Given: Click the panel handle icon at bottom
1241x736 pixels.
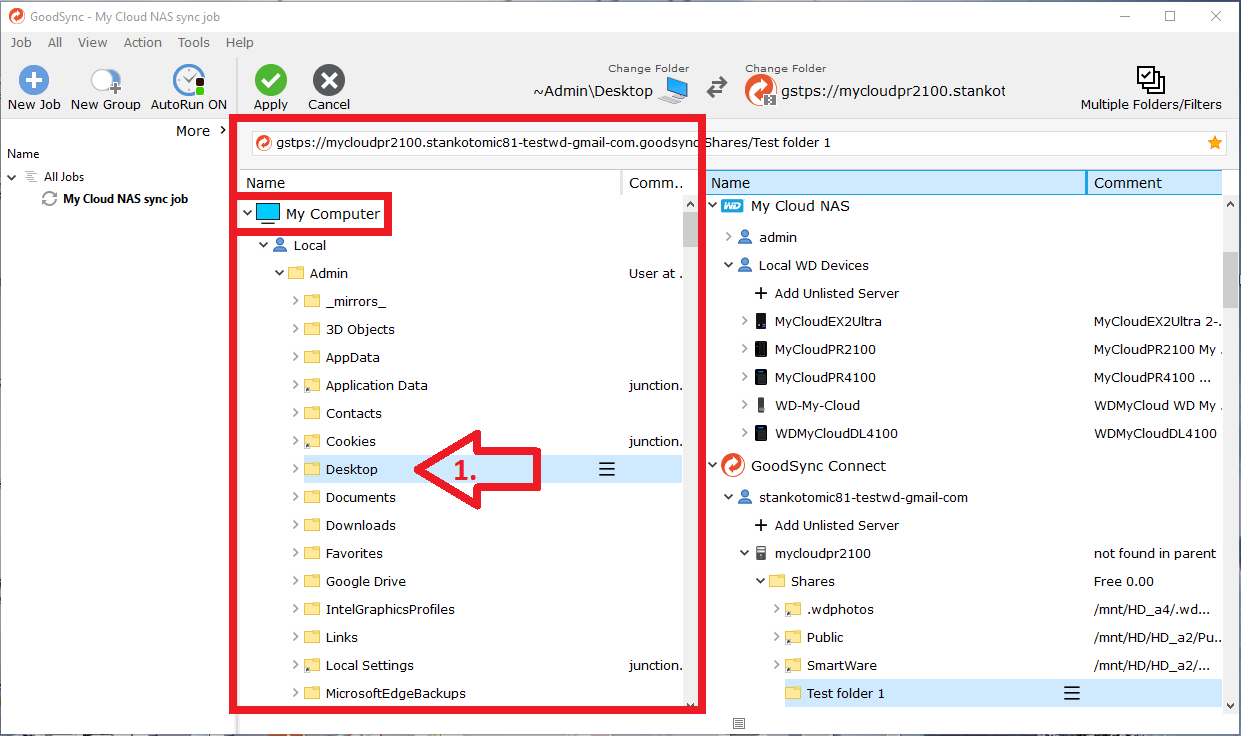Looking at the screenshot, I should pos(738,723).
